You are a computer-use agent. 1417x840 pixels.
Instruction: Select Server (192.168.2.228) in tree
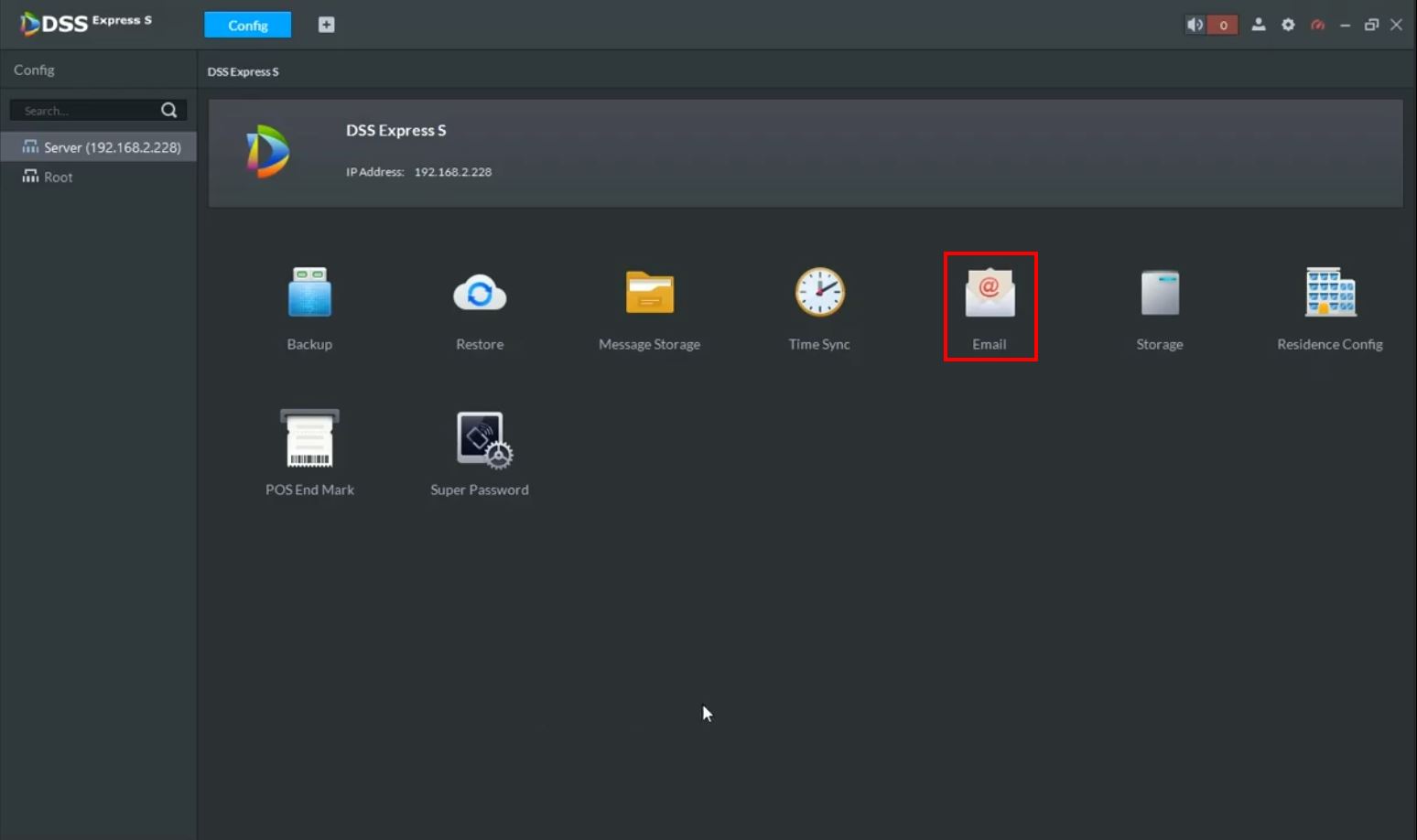coord(99,146)
